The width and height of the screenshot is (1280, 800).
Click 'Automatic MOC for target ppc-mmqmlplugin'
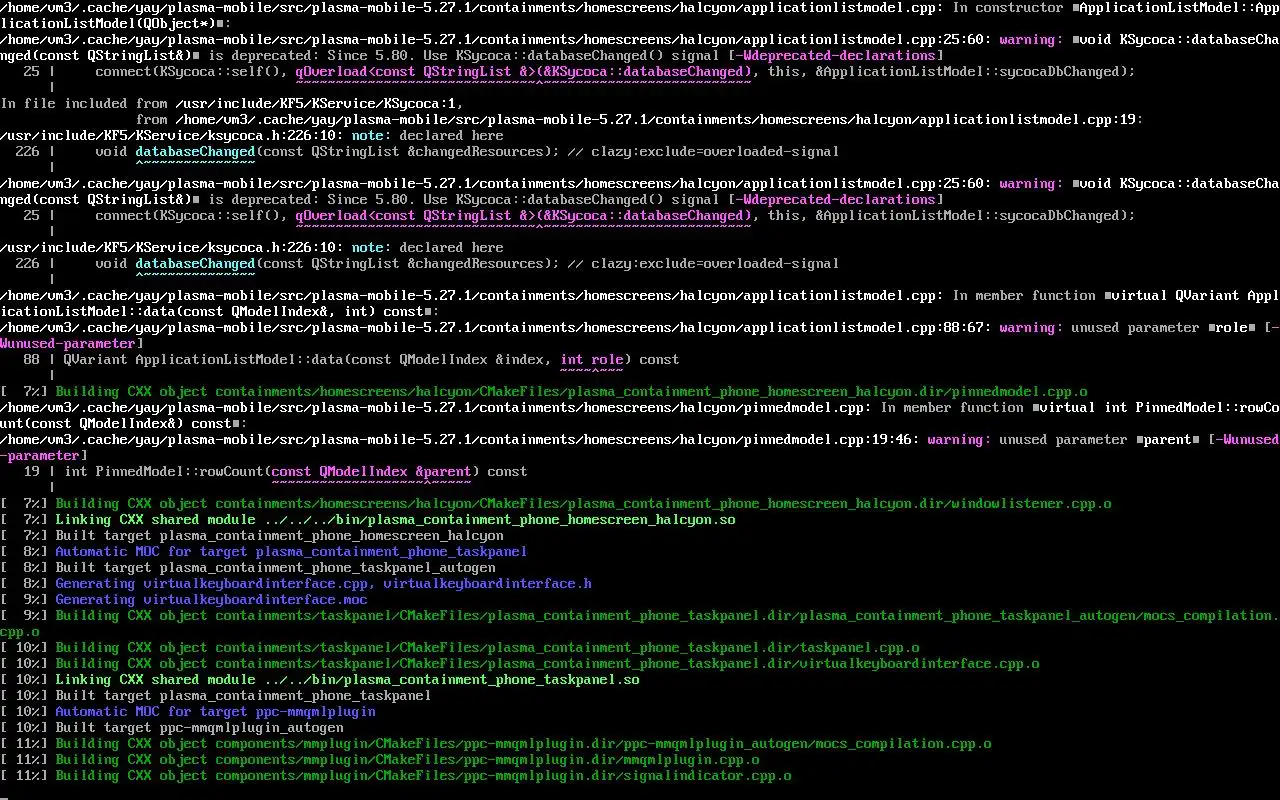[215, 712]
